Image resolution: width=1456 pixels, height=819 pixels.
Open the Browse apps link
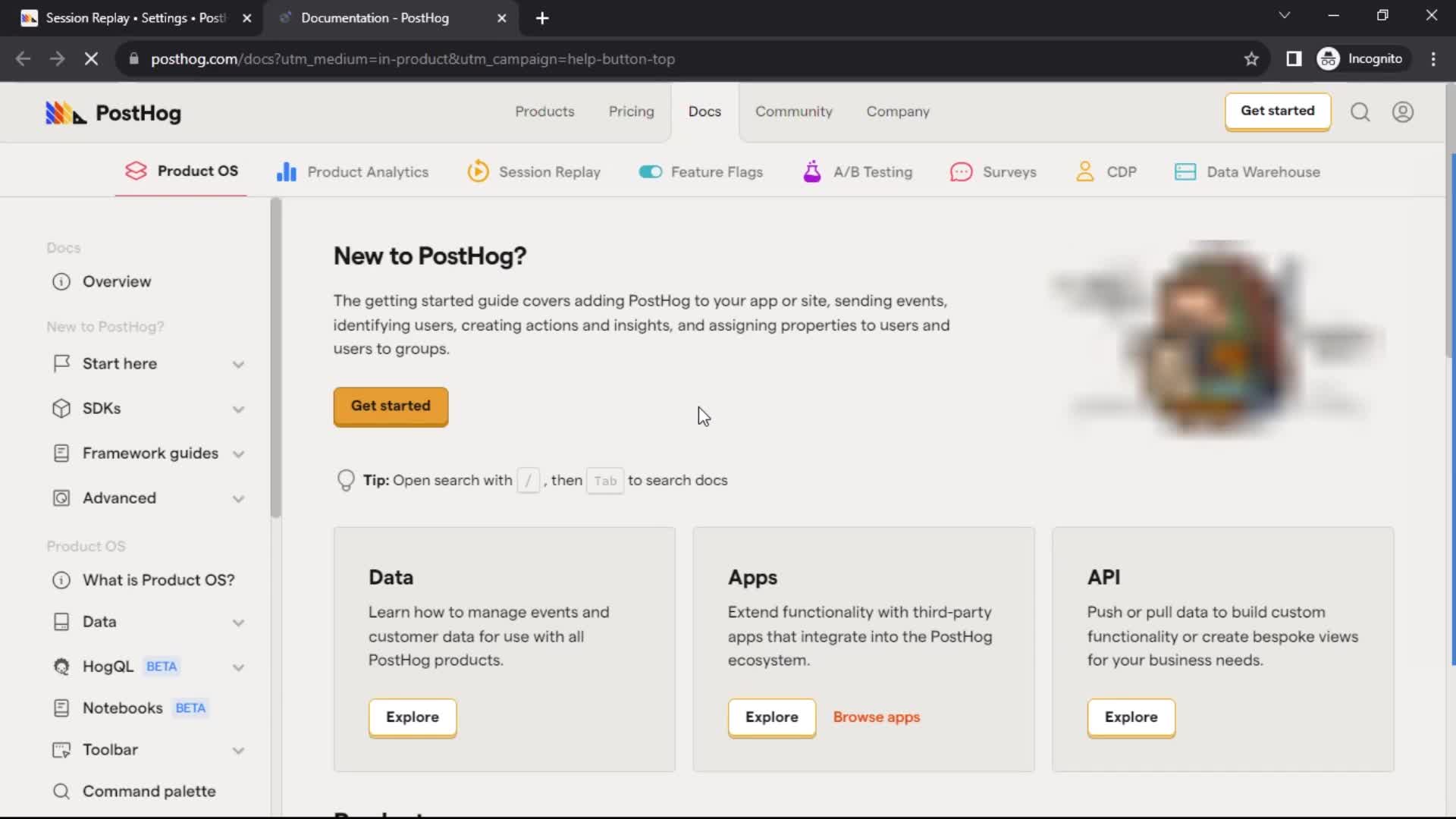877,717
